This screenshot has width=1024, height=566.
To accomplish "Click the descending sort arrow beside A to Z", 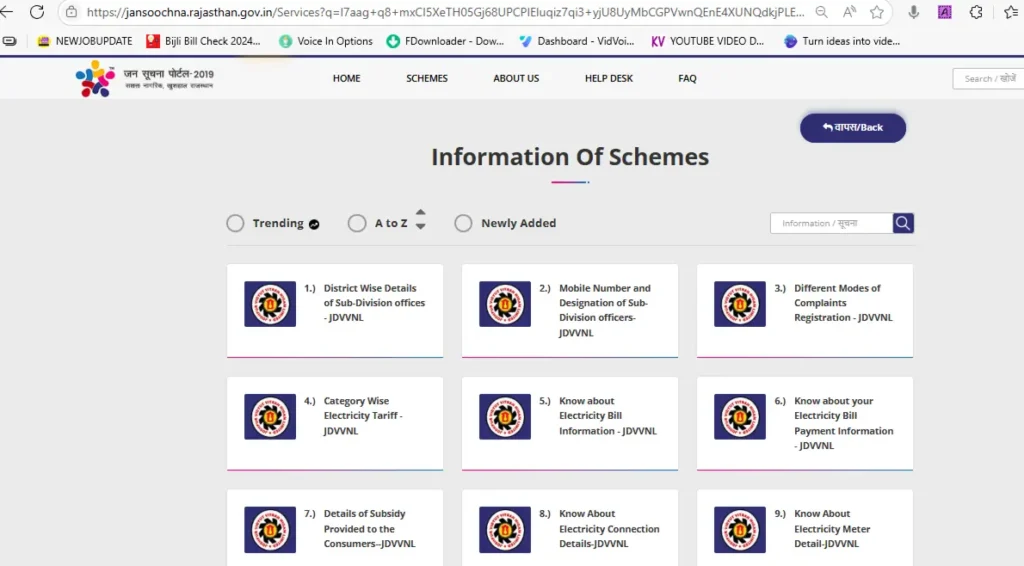I will [x=420, y=227].
